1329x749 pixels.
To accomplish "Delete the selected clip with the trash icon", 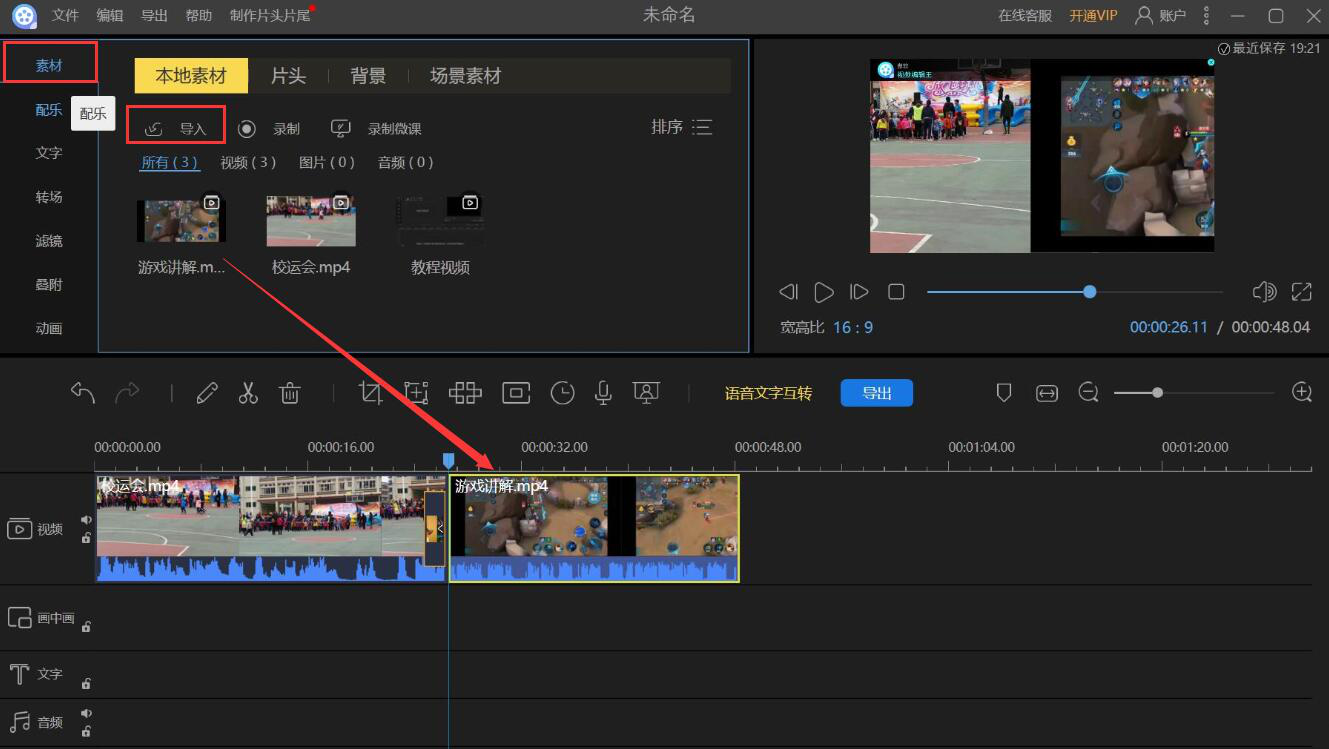I will pos(290,393).
